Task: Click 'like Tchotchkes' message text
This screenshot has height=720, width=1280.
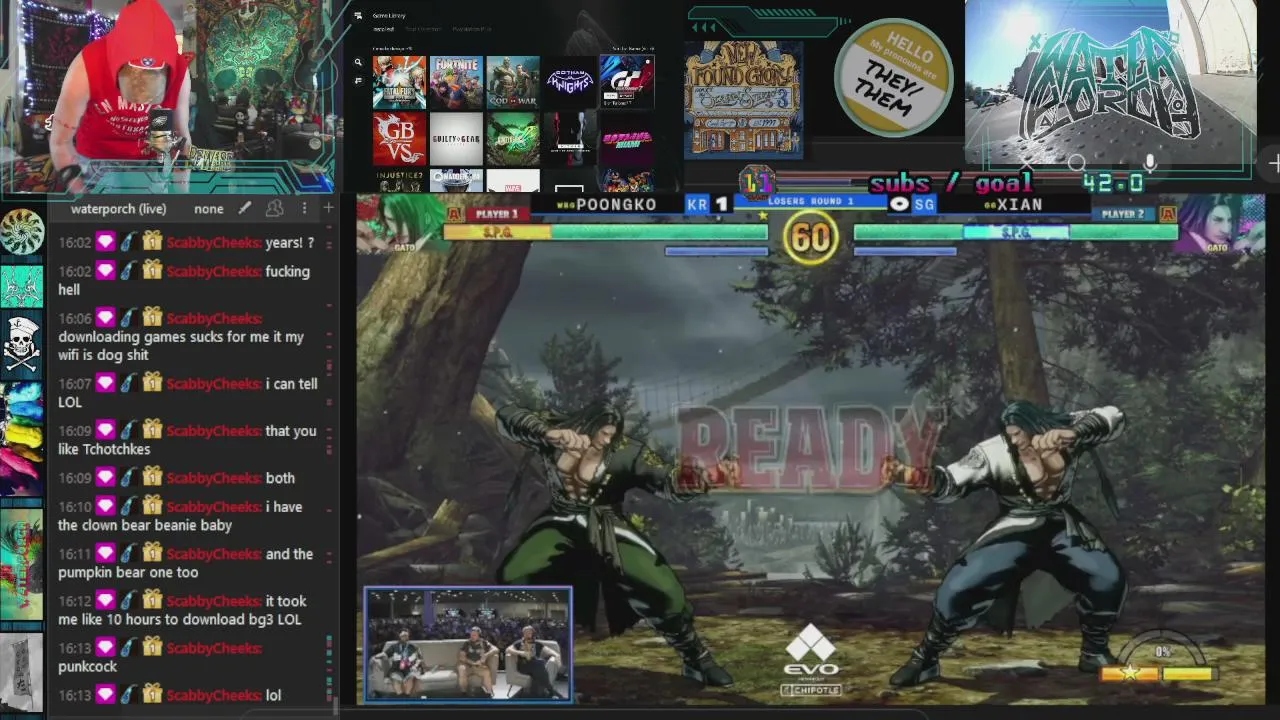Action: 104,449
